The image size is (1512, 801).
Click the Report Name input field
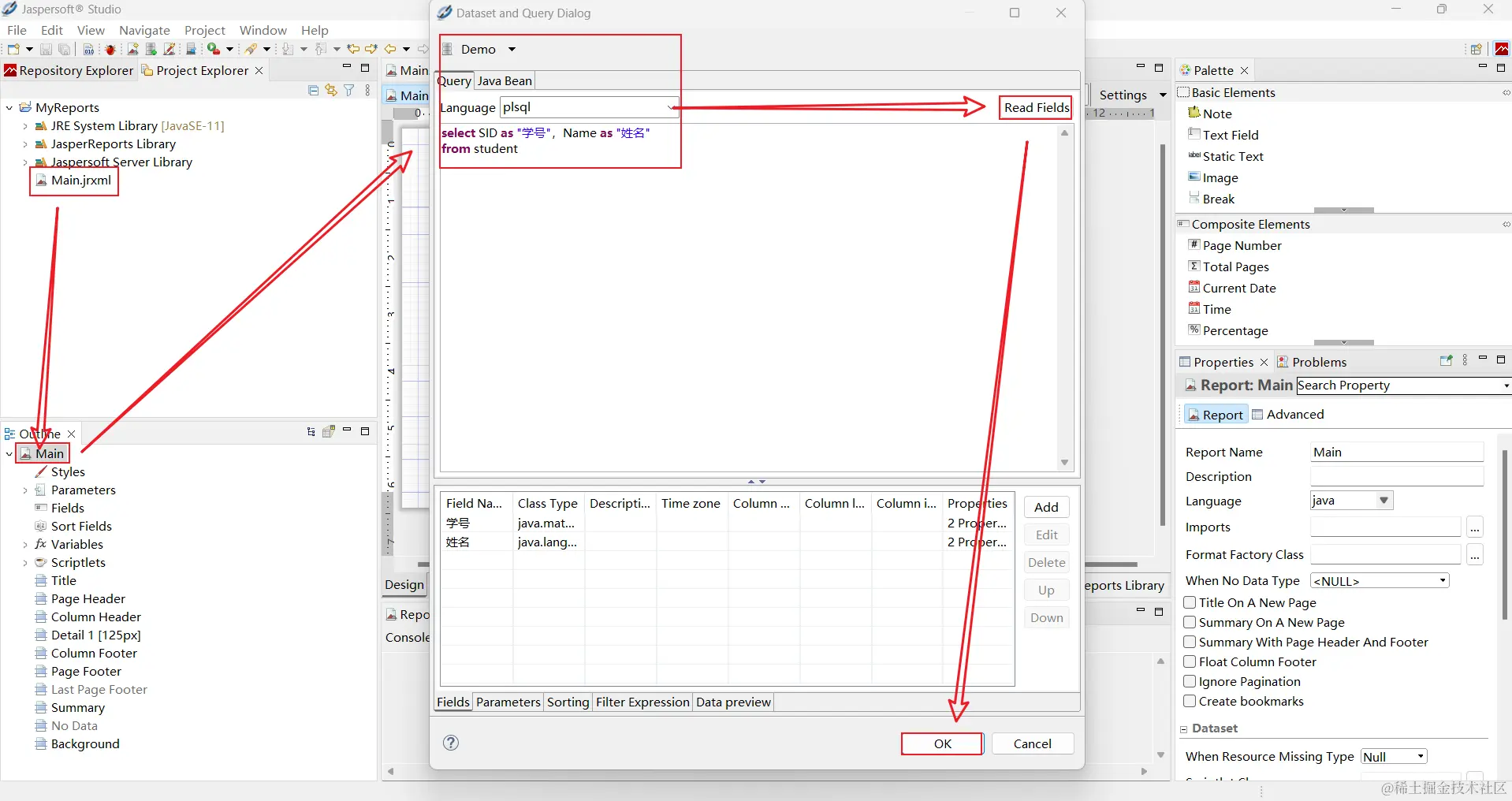(1397, 452)
